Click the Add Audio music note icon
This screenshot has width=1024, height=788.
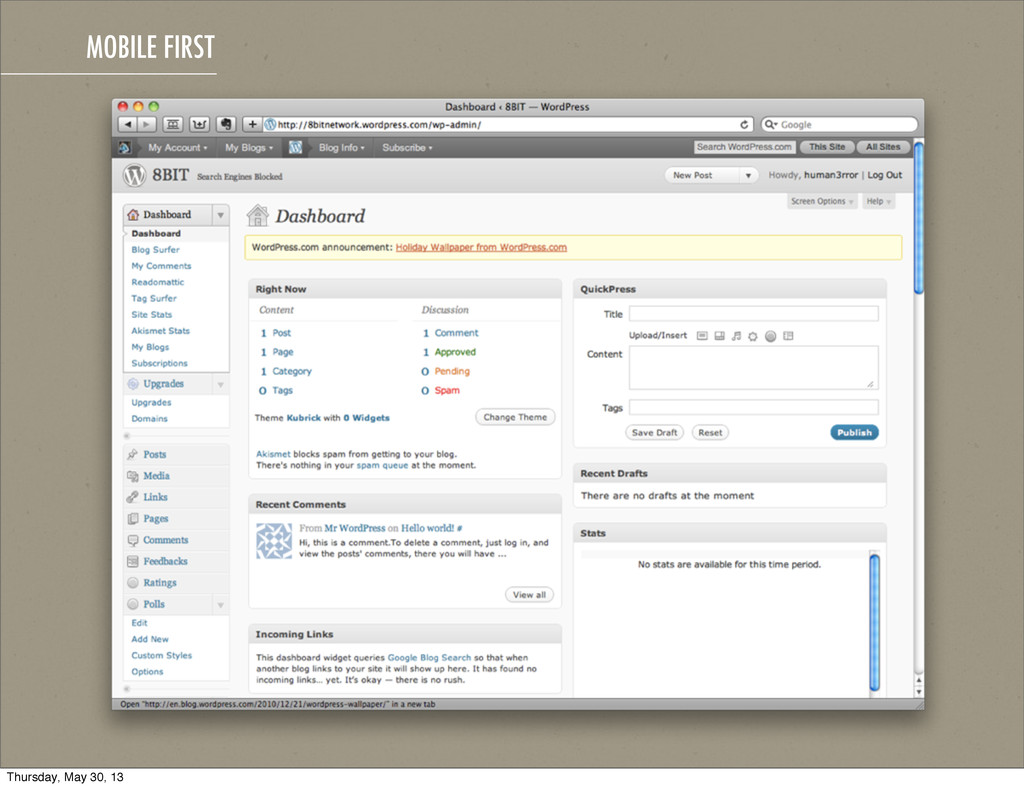(736, 336)
